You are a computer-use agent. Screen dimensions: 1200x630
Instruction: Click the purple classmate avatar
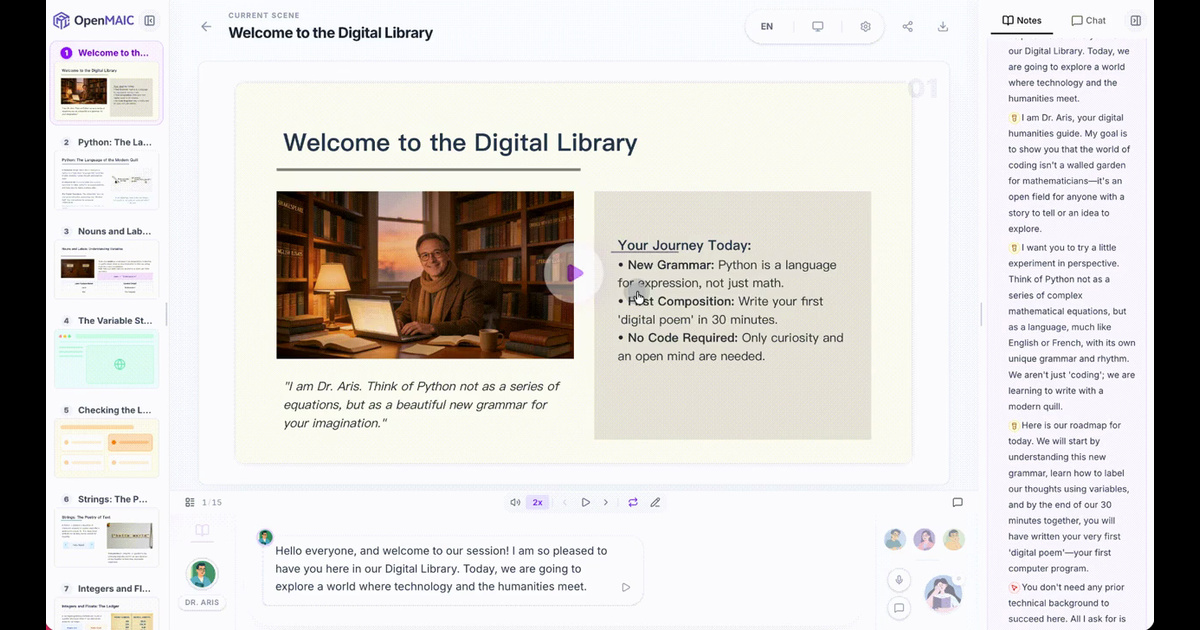(x=925, y=540)
